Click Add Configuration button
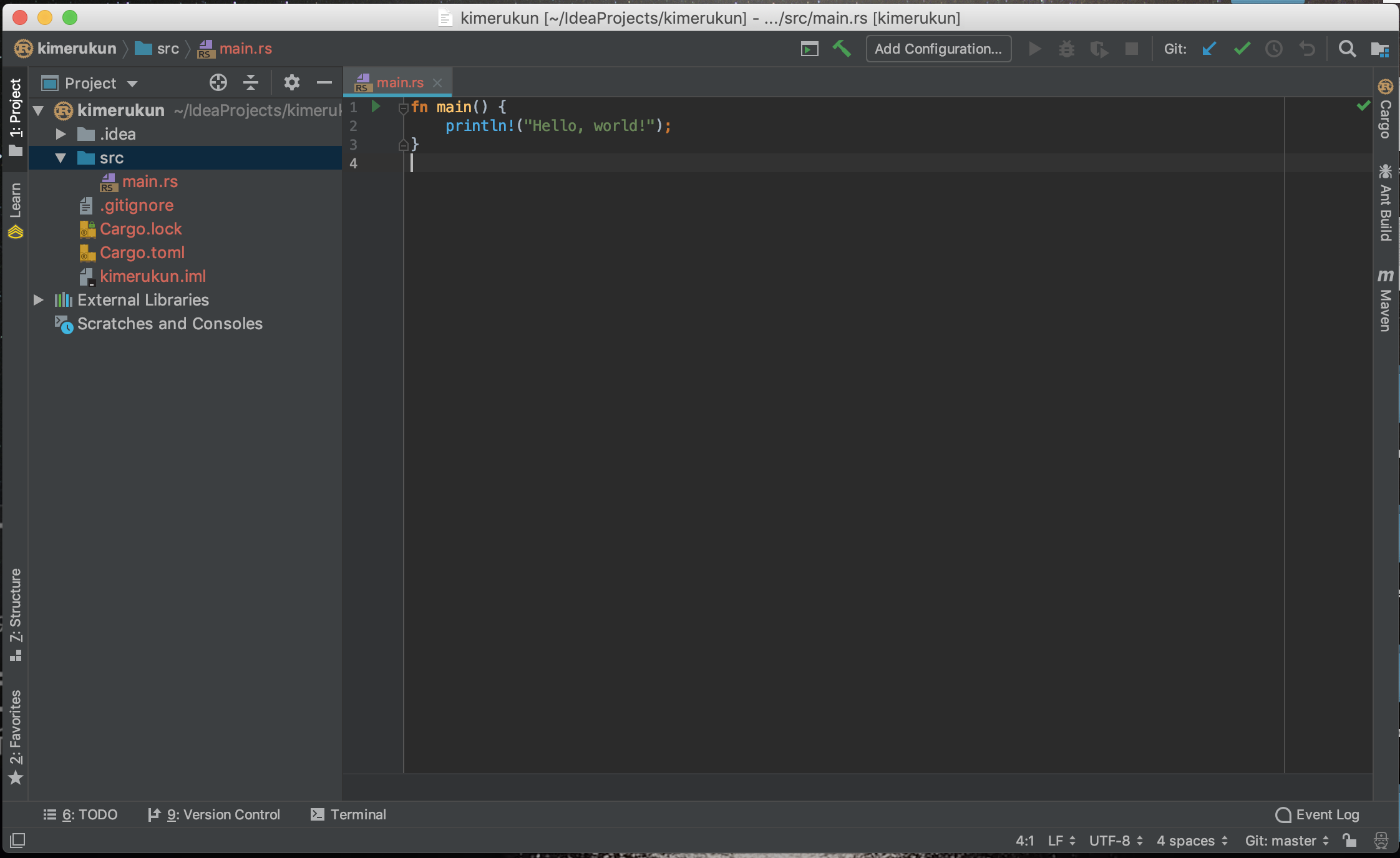 click(x=938, y=49)
